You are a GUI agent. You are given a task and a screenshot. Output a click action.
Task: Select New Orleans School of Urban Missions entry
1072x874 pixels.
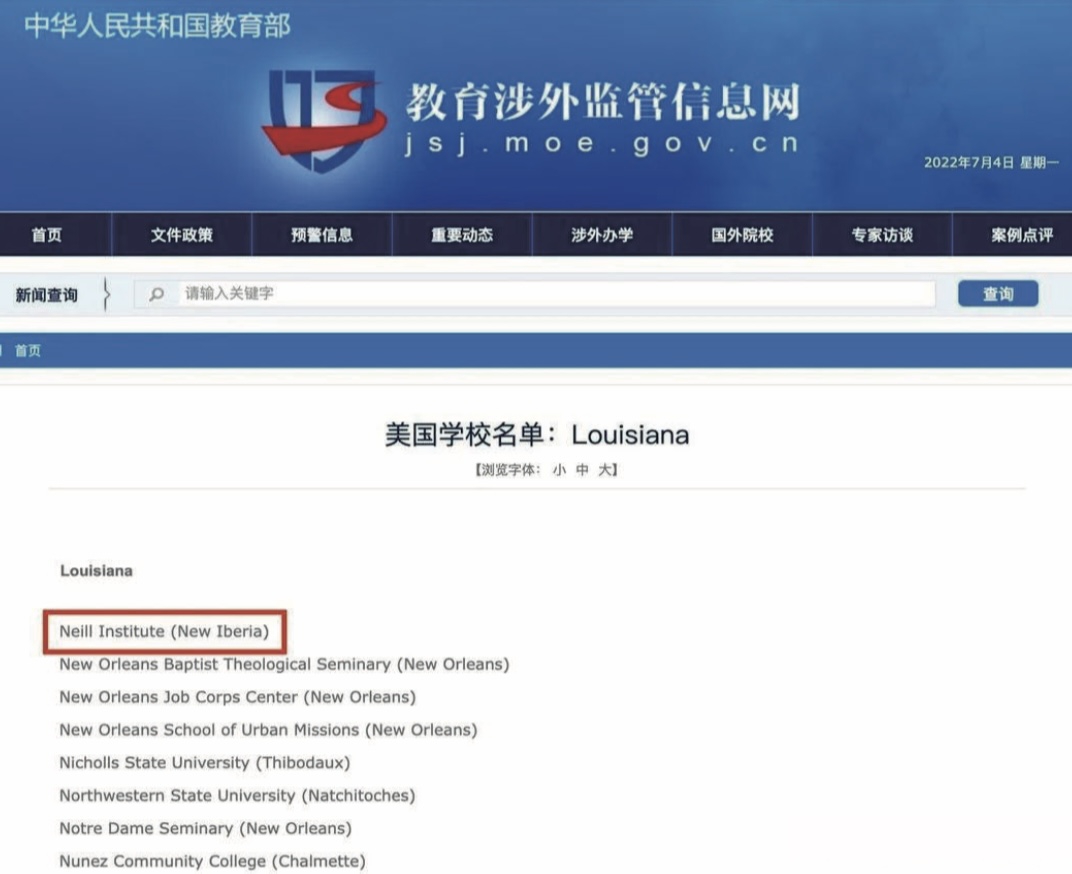268,730
